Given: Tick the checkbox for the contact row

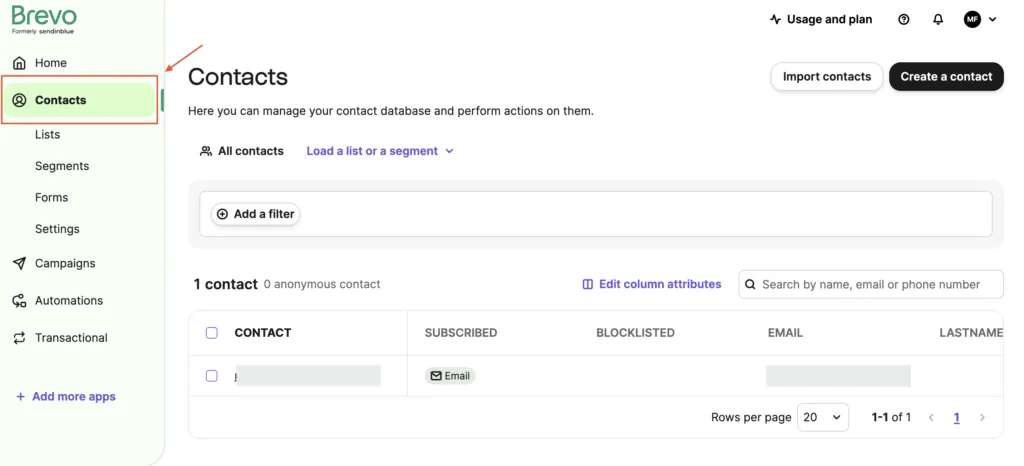Looking at the screenshot, I should pyautogui.click(x=212, y=376).
